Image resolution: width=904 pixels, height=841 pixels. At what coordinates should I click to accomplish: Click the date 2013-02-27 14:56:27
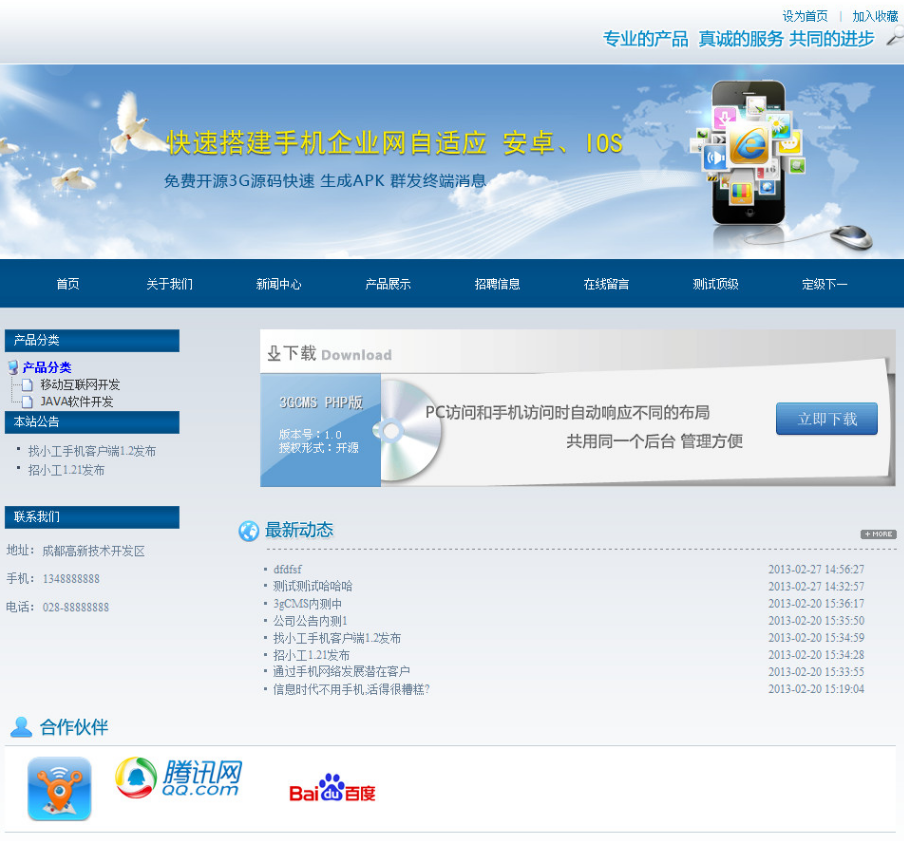click(x=816, y=570)
